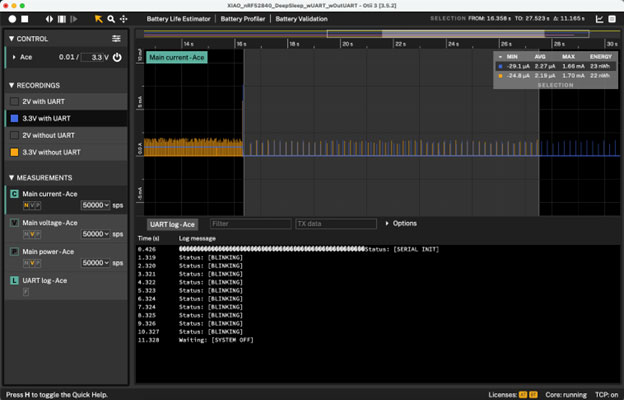
Task: Toggle the 3.3V with UART recording
Action: pyautogui.click(x=14, y=118)
